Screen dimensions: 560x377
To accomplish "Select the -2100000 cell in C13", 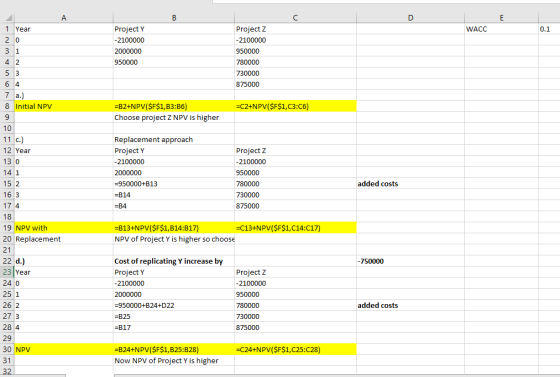I will 295,162.
